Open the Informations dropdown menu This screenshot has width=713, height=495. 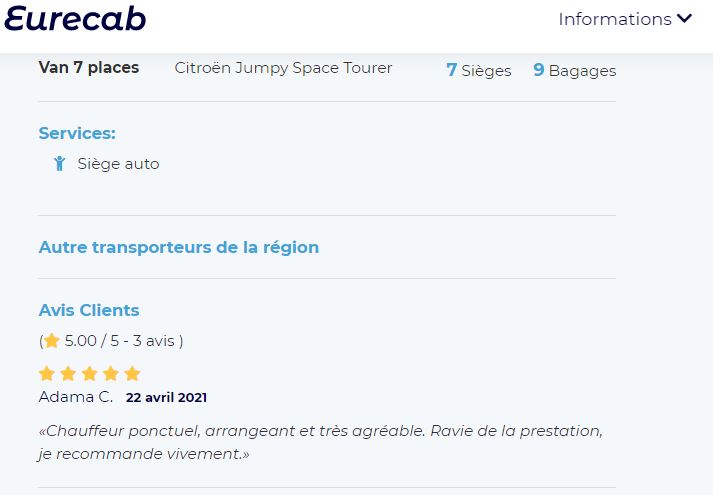(x=625, y=19)
